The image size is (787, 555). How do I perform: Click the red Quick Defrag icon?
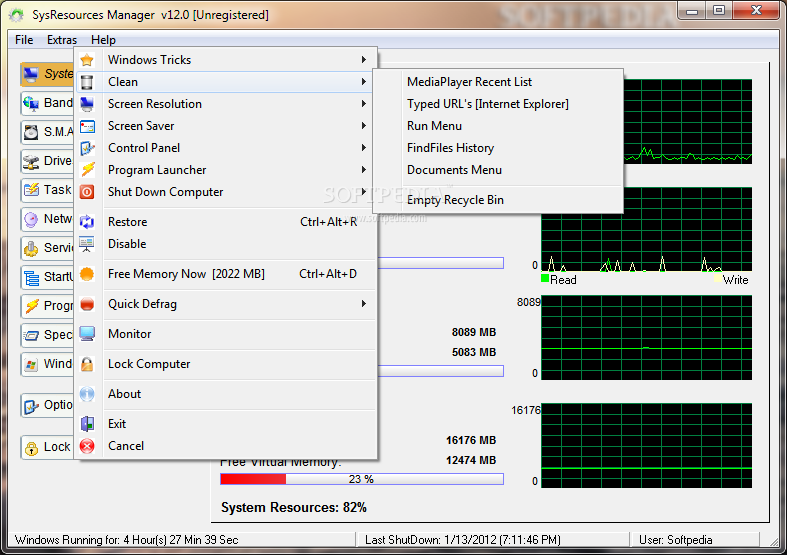87,304
